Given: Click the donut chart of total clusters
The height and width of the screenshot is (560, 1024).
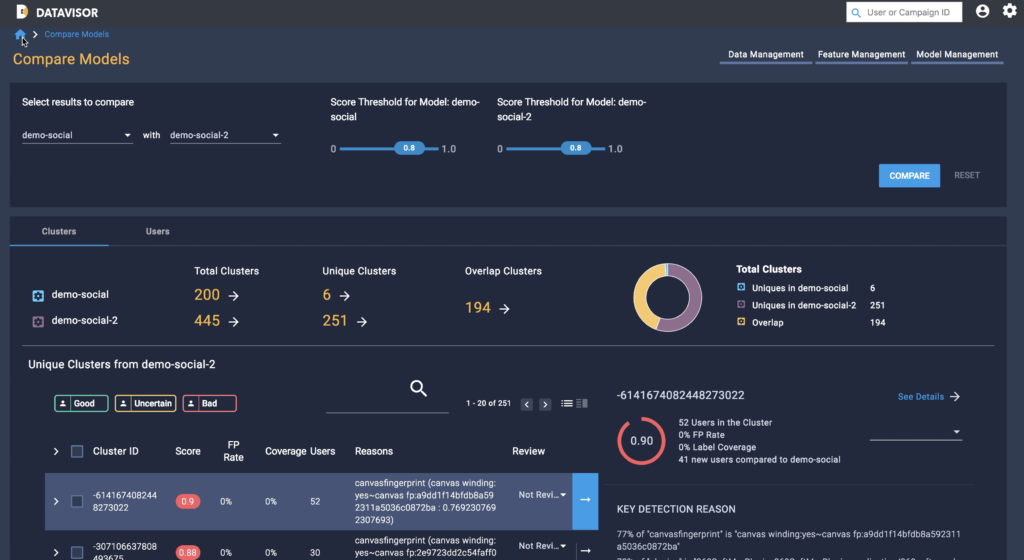Looking at the screenshot, I should pos(667,298).
